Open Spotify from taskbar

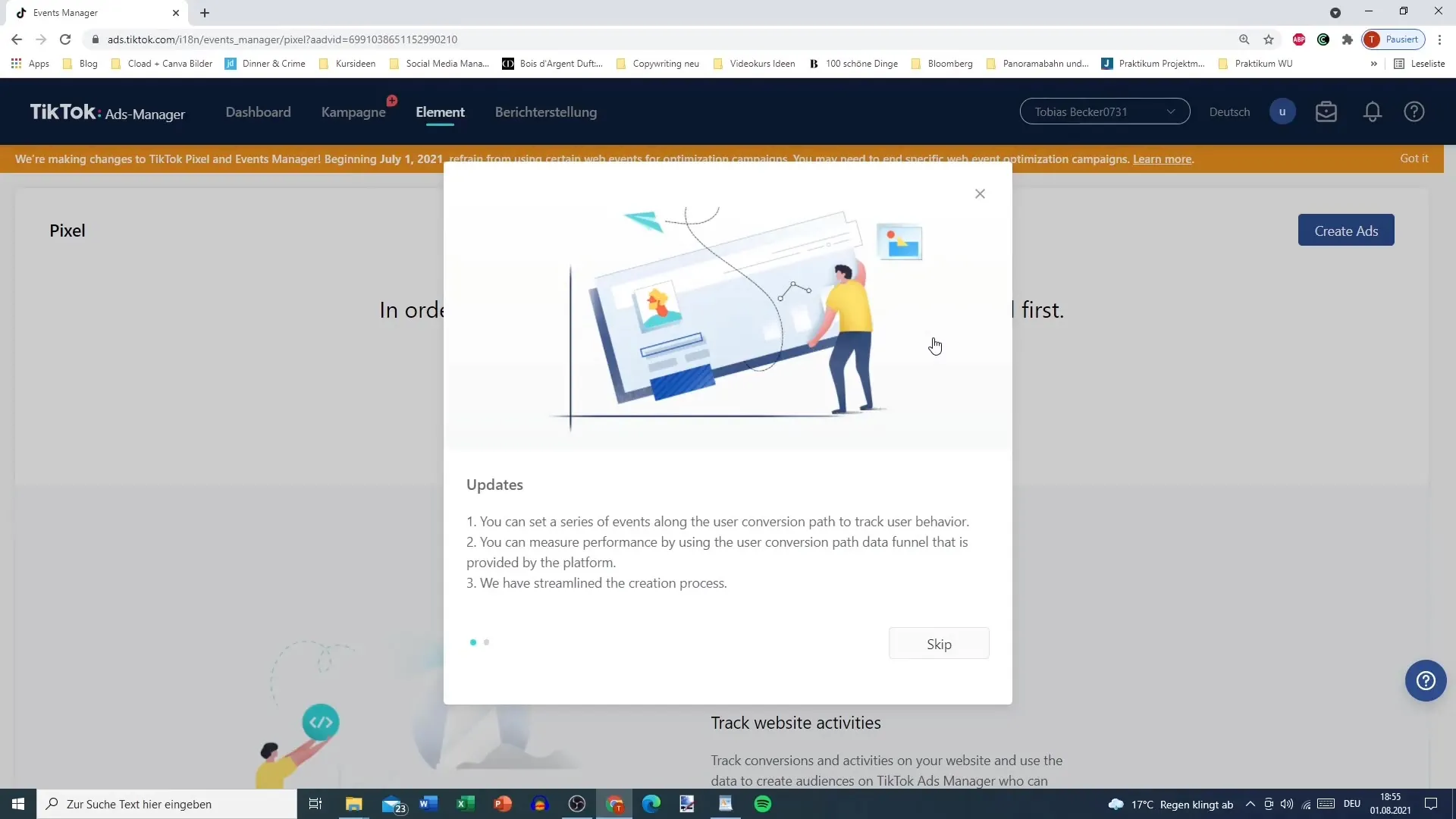[x=763, y=804]
